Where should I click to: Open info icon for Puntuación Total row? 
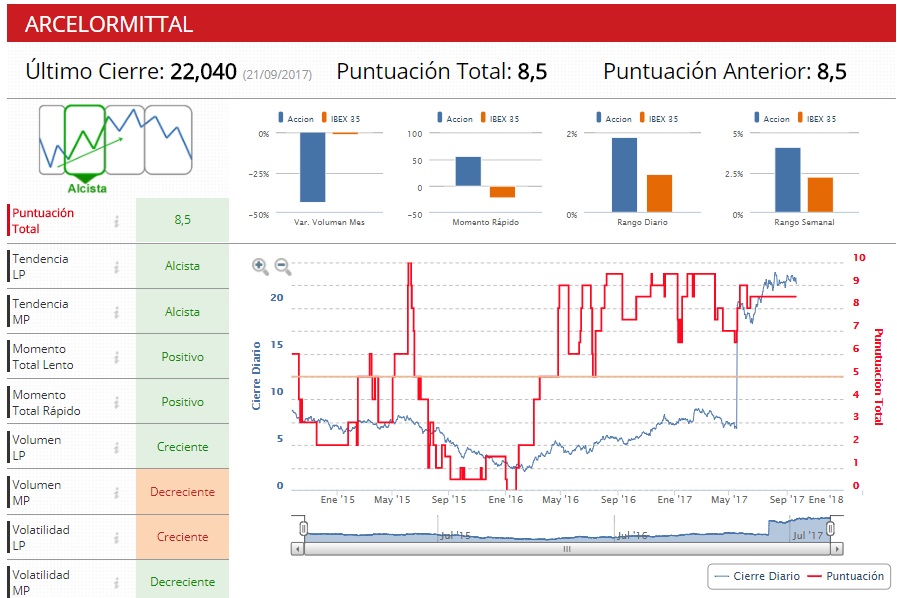pos(117,221)
